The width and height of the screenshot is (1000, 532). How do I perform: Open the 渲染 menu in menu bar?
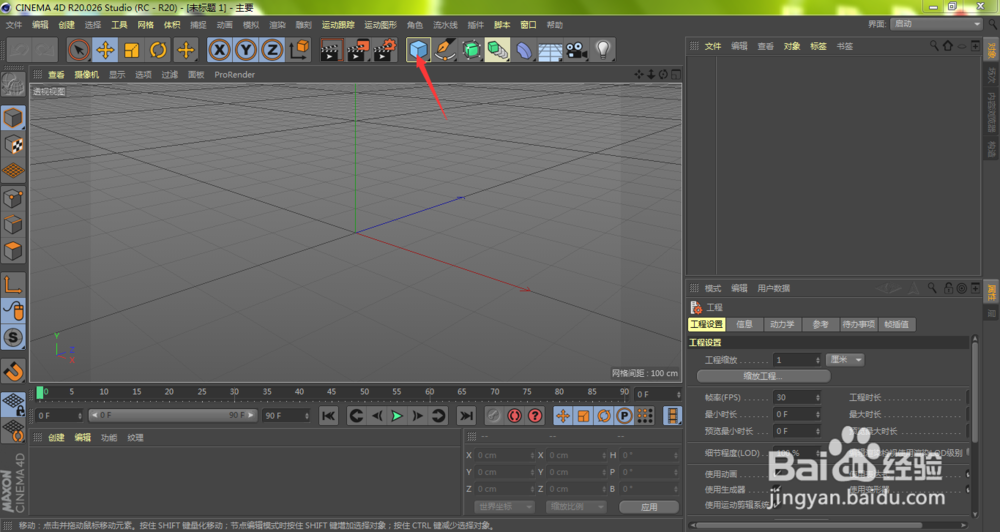pyautogui.click(x=277, y=25)
